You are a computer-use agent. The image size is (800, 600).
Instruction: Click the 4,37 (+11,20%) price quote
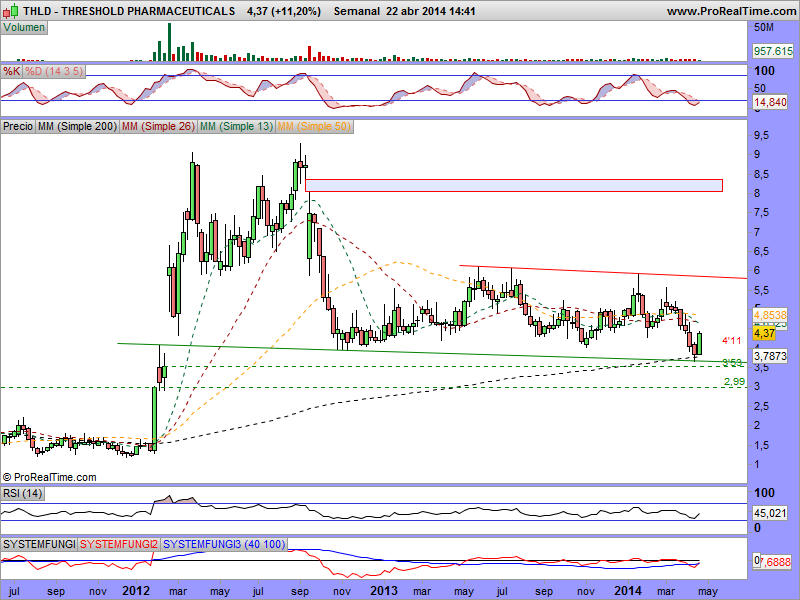tap(284, 11)
